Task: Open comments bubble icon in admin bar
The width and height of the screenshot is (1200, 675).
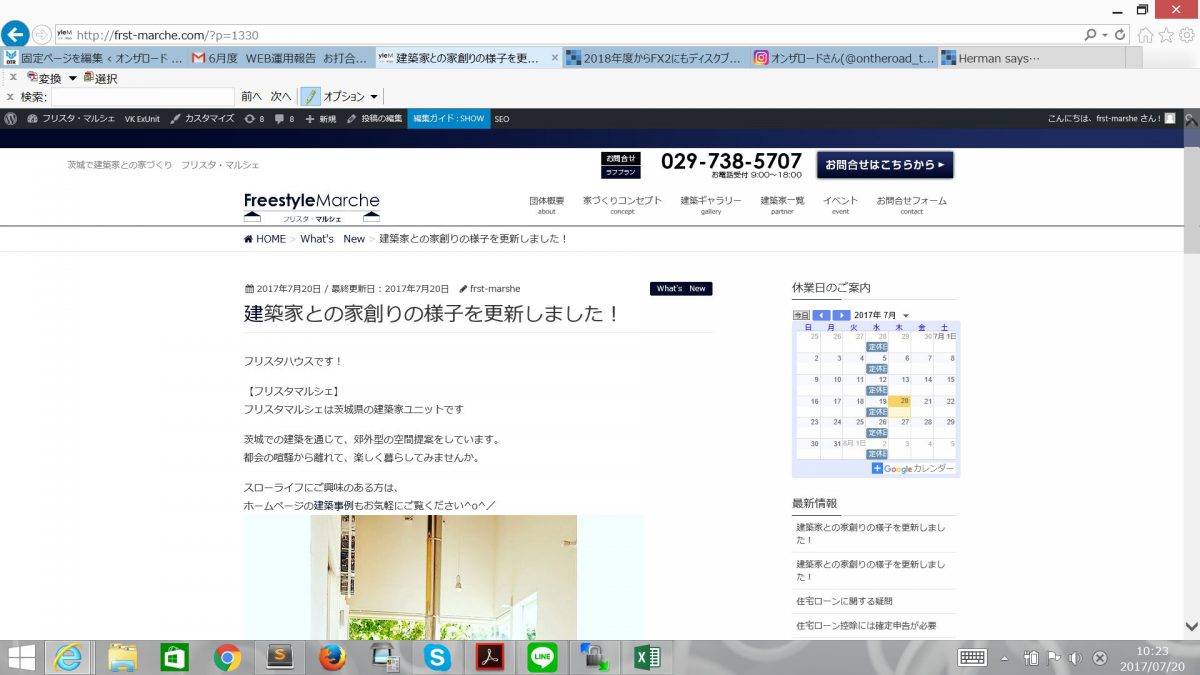Action: point(284,118)
